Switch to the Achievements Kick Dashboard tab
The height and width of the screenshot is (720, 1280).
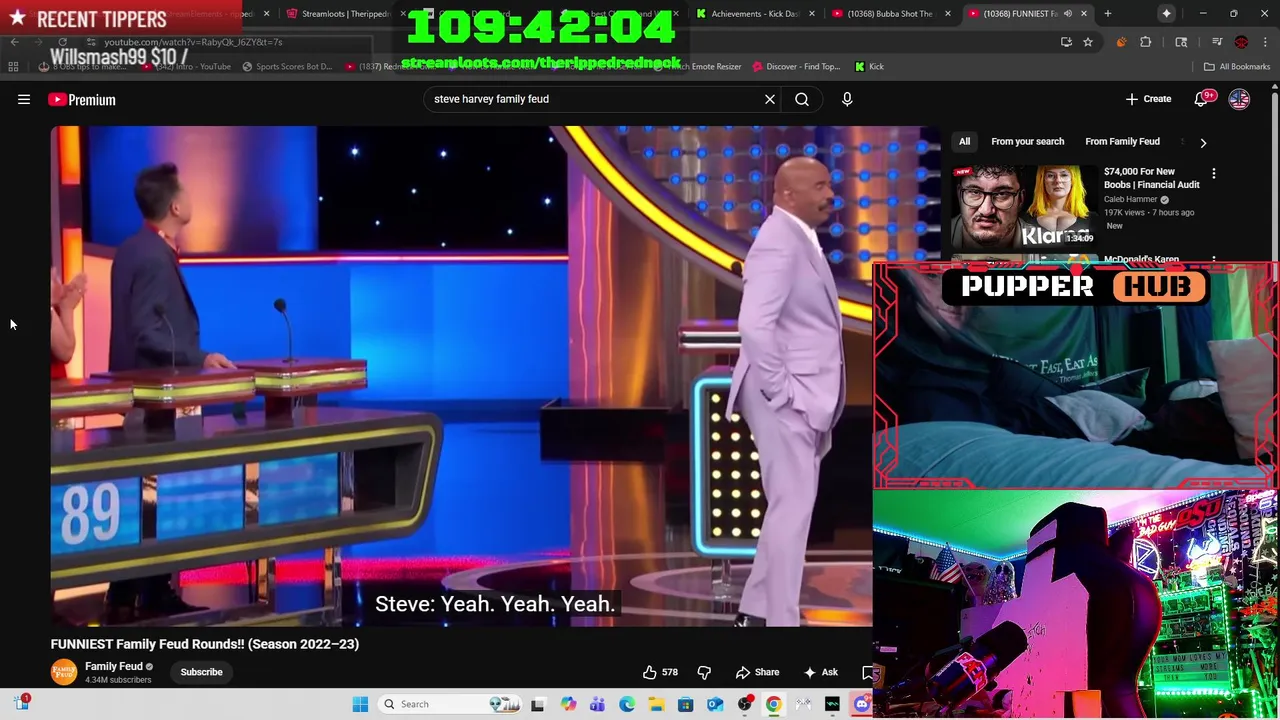pyautogui.click(x=755, y=13)
